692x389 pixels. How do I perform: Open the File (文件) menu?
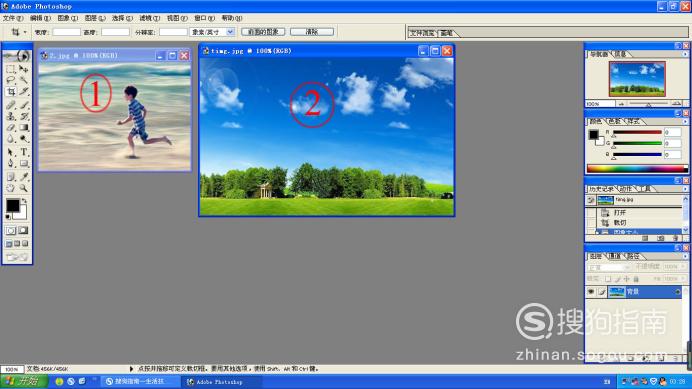coord(12,18)
